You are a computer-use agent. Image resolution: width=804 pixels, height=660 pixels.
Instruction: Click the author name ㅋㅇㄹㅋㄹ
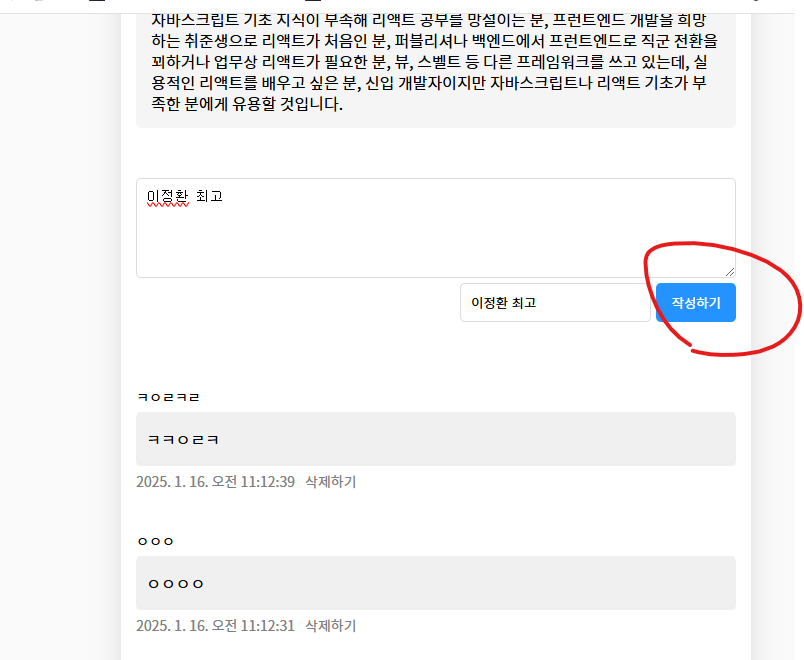168,397
